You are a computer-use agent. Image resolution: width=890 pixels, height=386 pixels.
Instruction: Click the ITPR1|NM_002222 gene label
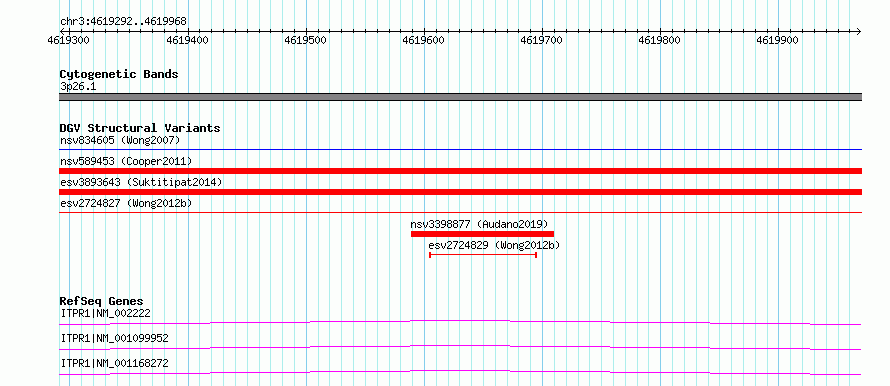tap(105, 313)
